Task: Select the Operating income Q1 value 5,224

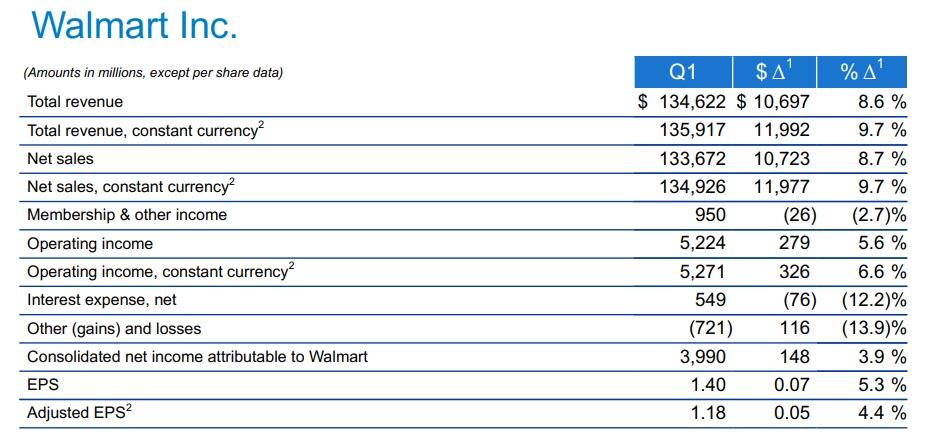Action: coord(703,243)
